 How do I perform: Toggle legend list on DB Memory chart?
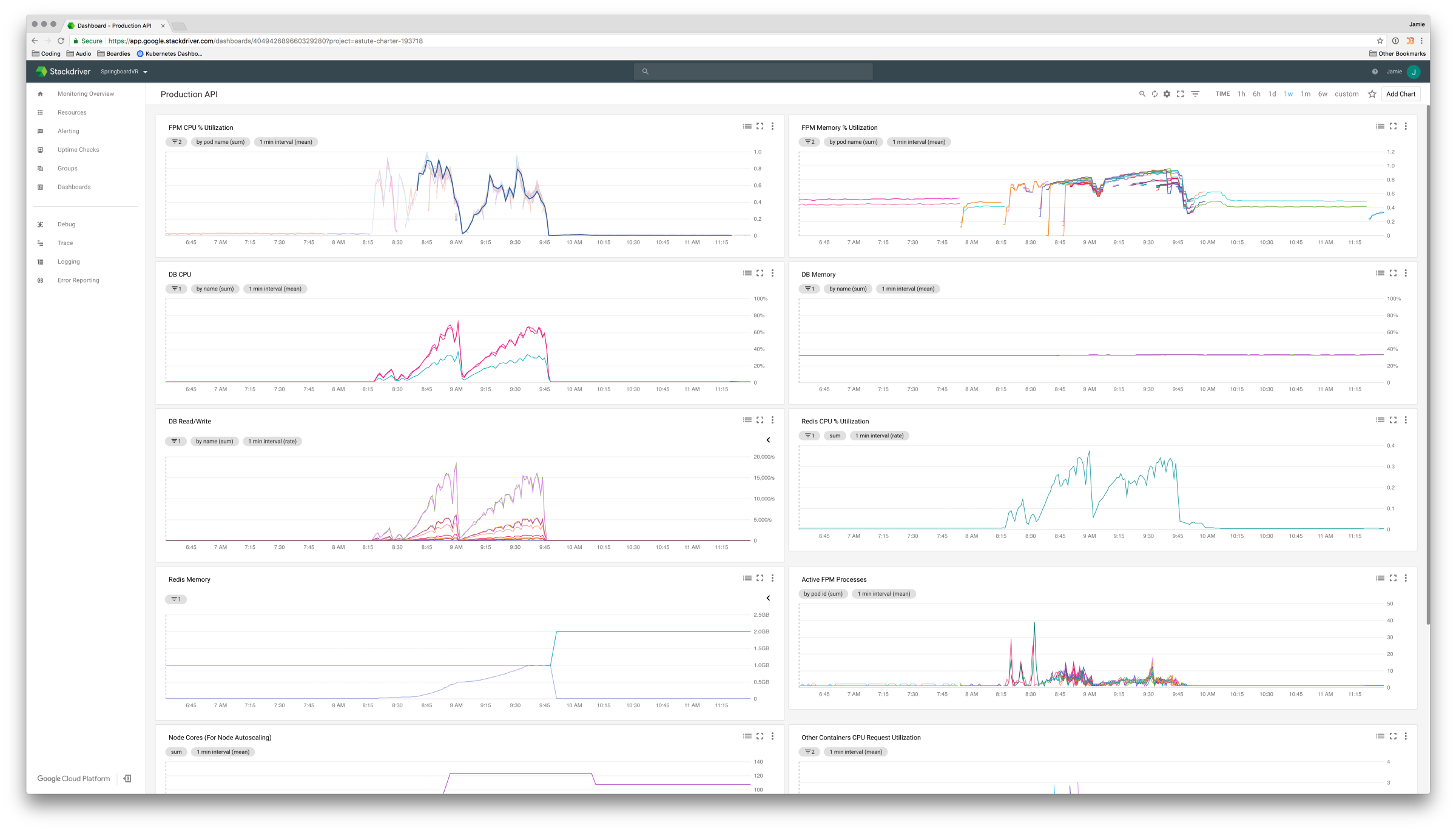[x=1380, y=273]
